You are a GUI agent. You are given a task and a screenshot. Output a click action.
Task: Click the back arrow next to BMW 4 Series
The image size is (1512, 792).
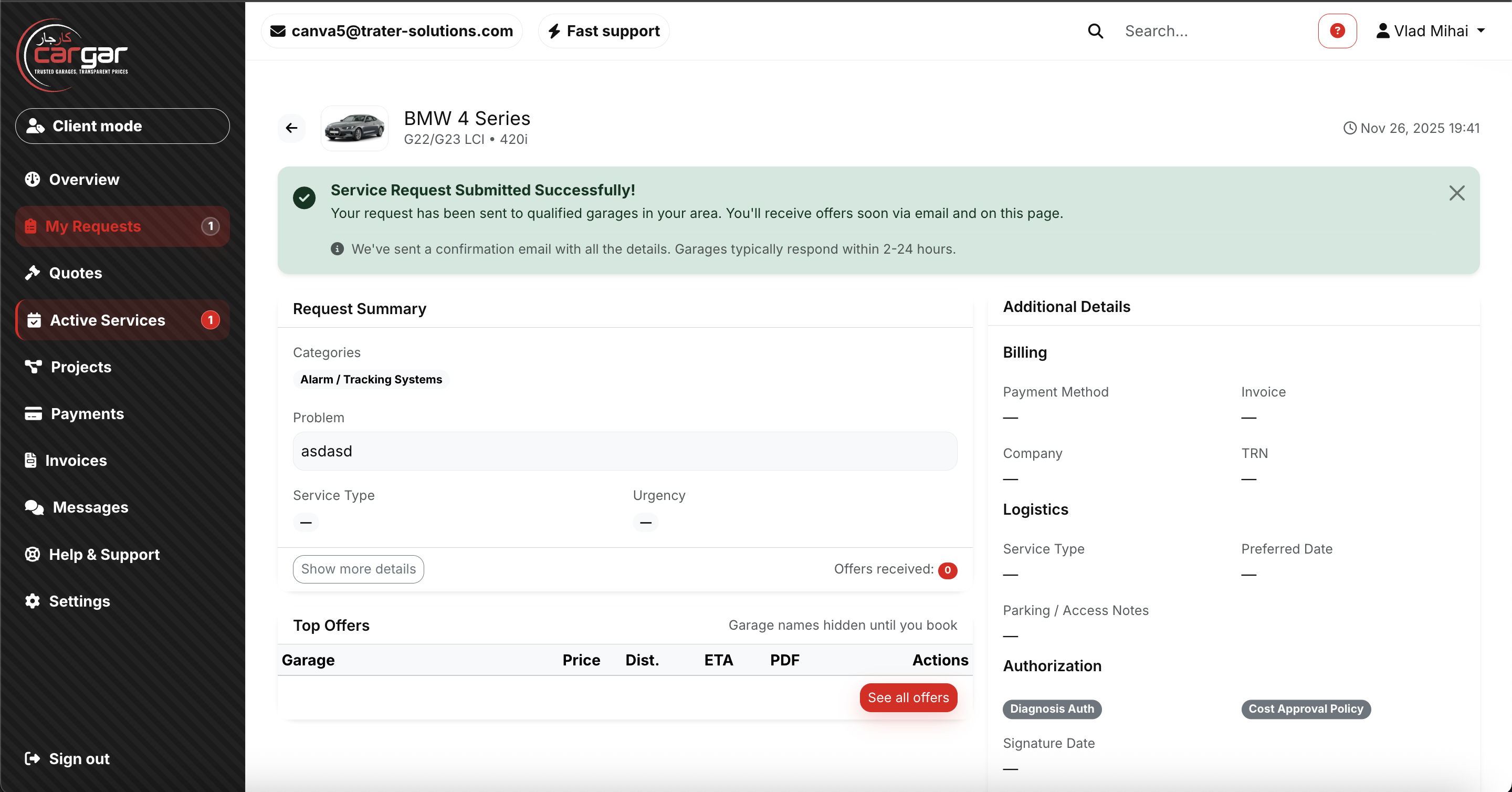(292, 128)
